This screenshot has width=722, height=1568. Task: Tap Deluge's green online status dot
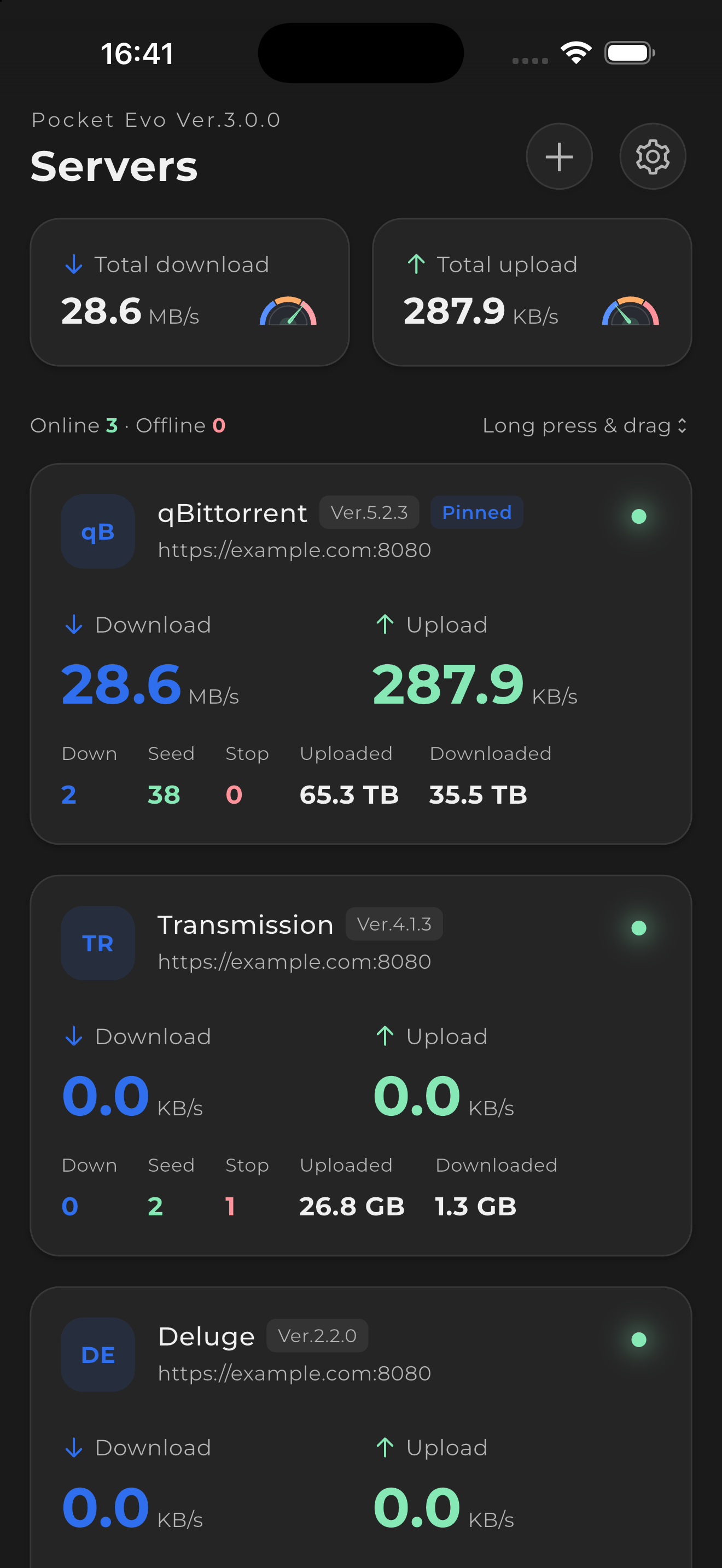coord(639,1339)
